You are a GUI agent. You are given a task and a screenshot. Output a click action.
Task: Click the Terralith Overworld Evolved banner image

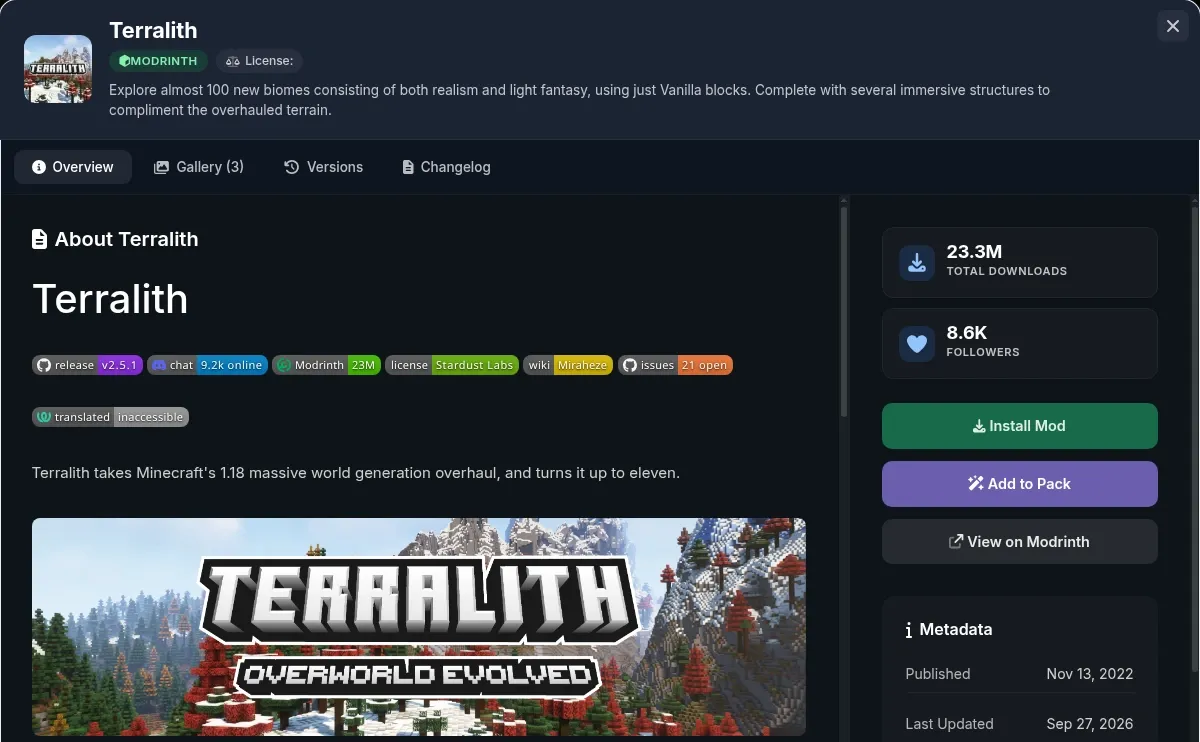(x=419, y=627)
